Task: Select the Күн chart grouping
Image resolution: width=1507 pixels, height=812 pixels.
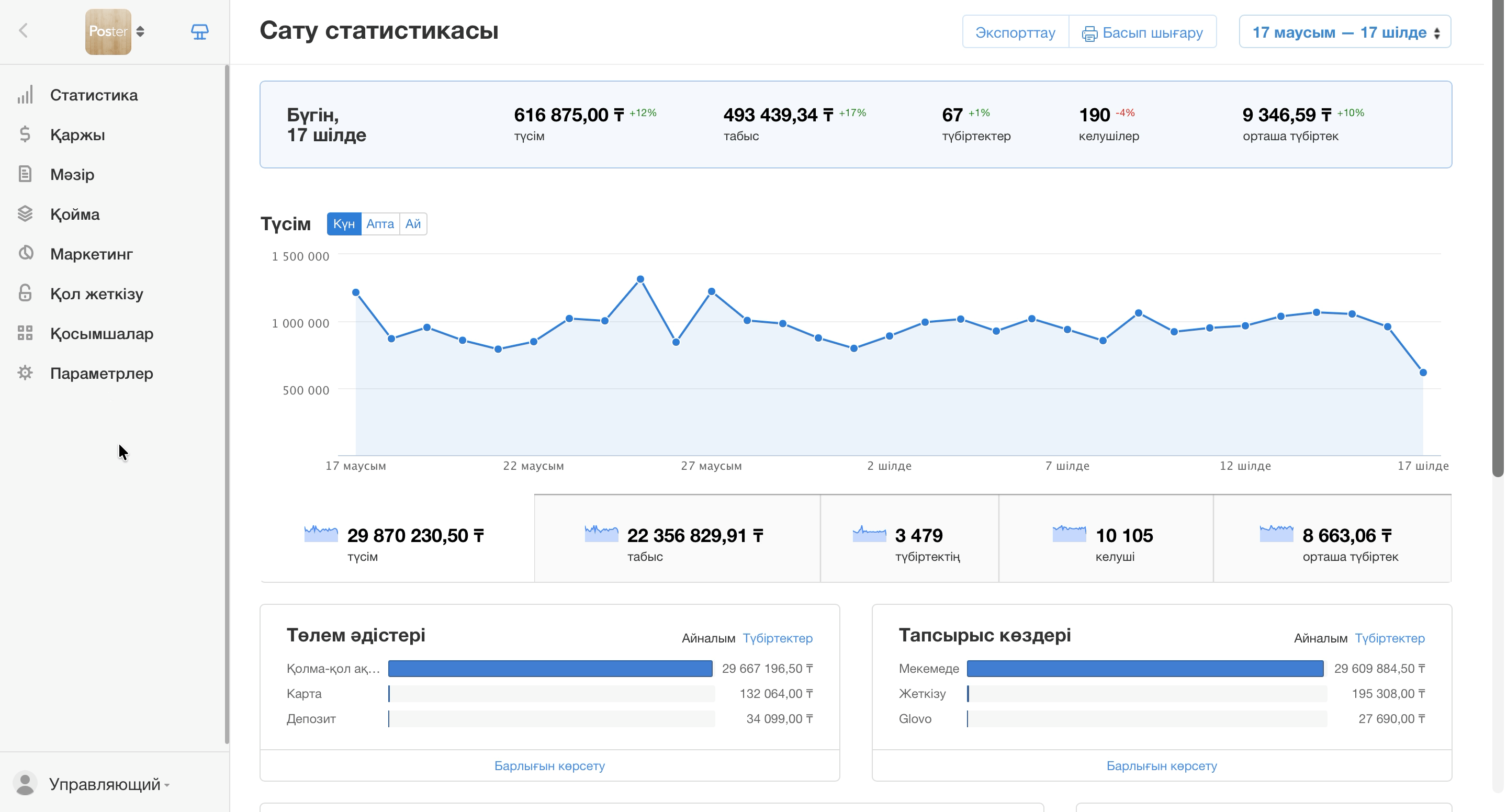Action: point(344,224)
